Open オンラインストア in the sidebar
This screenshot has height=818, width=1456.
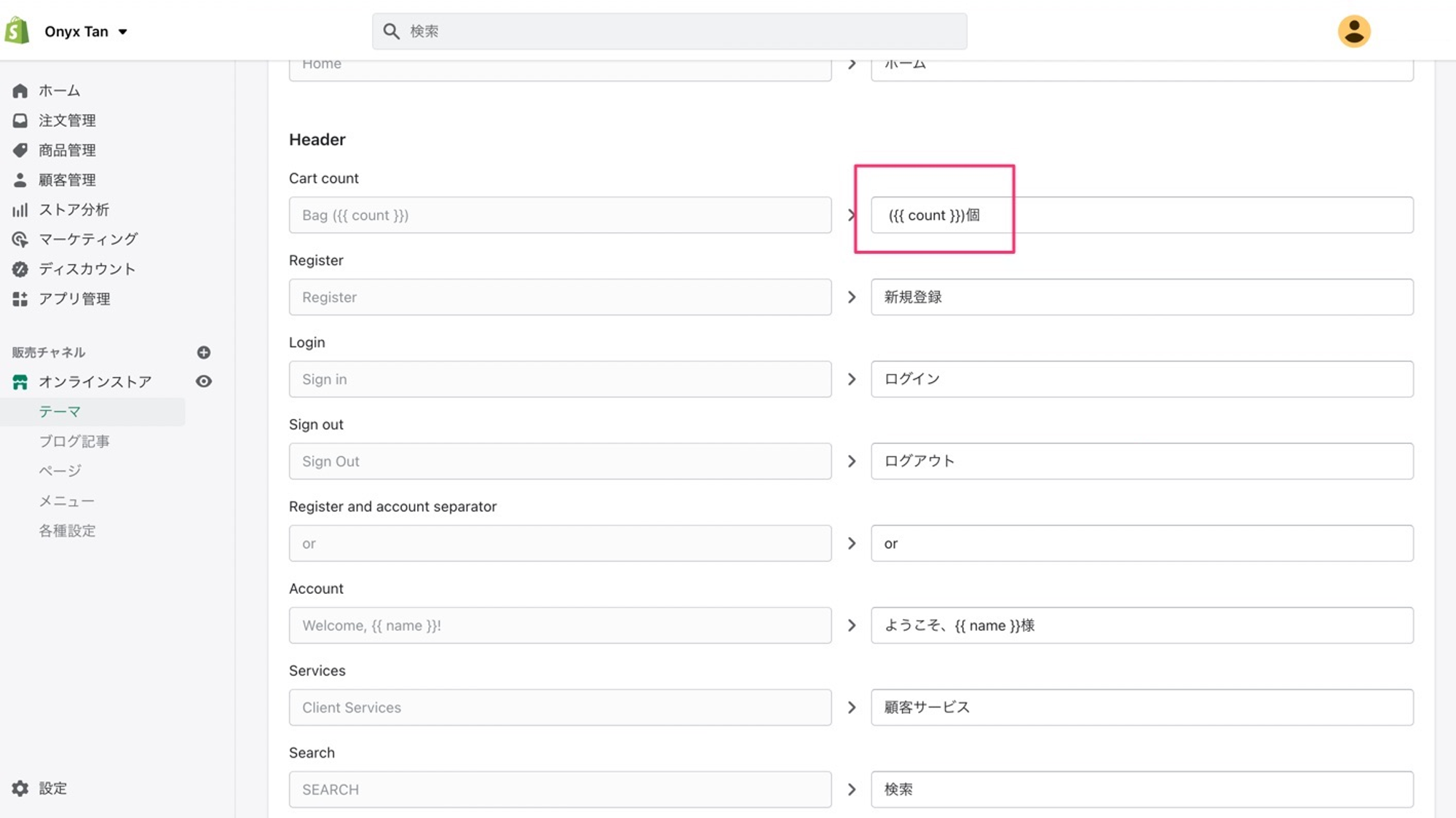[95, 381]
